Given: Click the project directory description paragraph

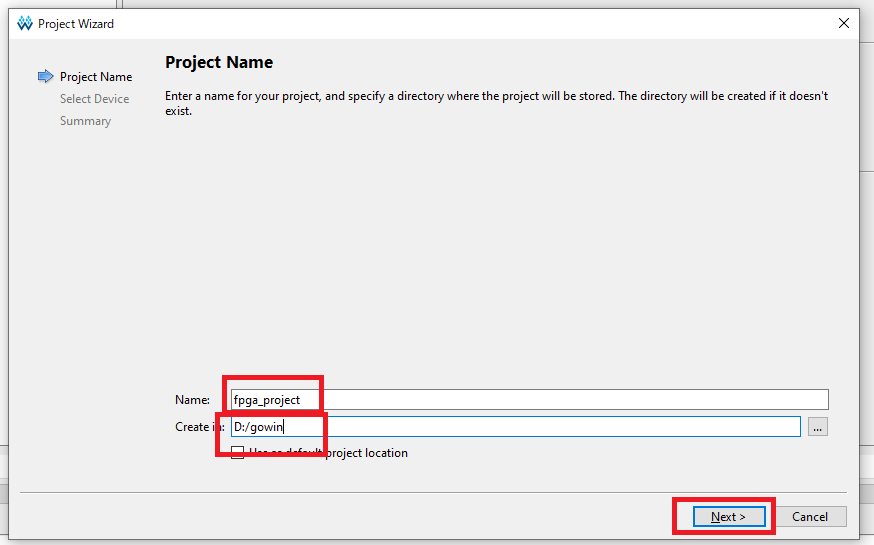Looking at the screenshot, I should (495, 103).
